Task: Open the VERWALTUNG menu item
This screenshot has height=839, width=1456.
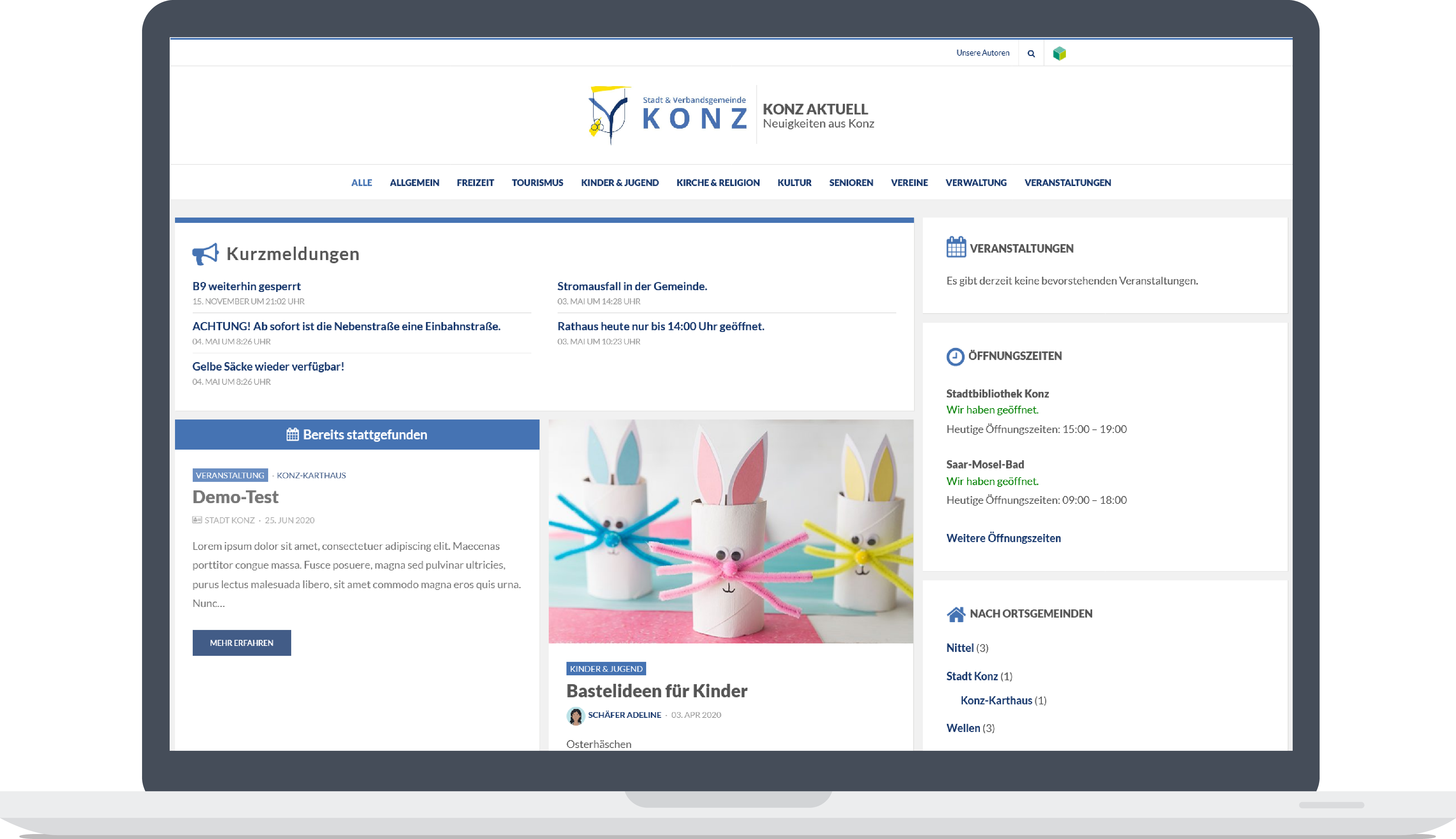Action: tap(976, 183)
